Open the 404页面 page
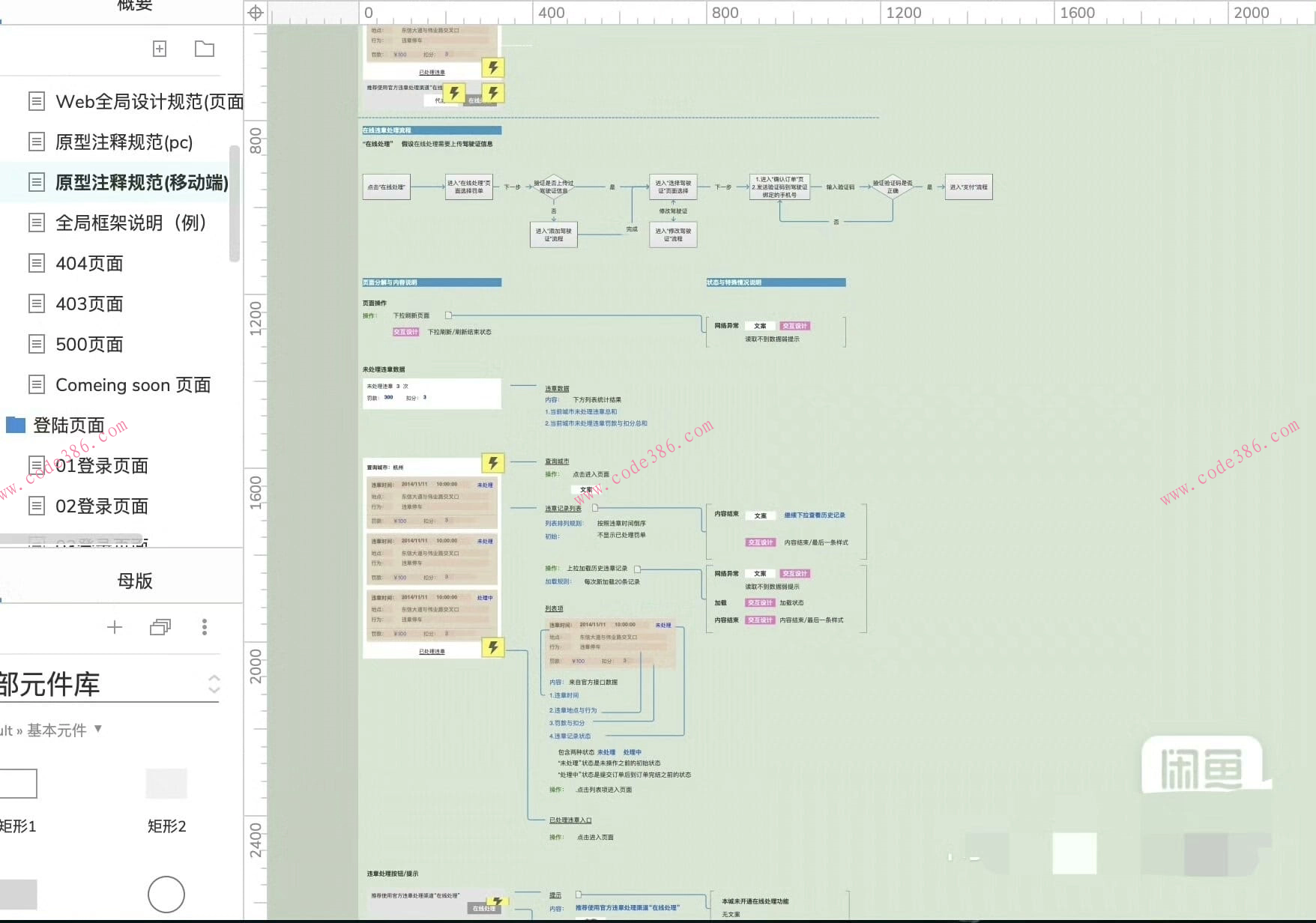The height and width of the screenshot is (923, 1316). (89, 264)
